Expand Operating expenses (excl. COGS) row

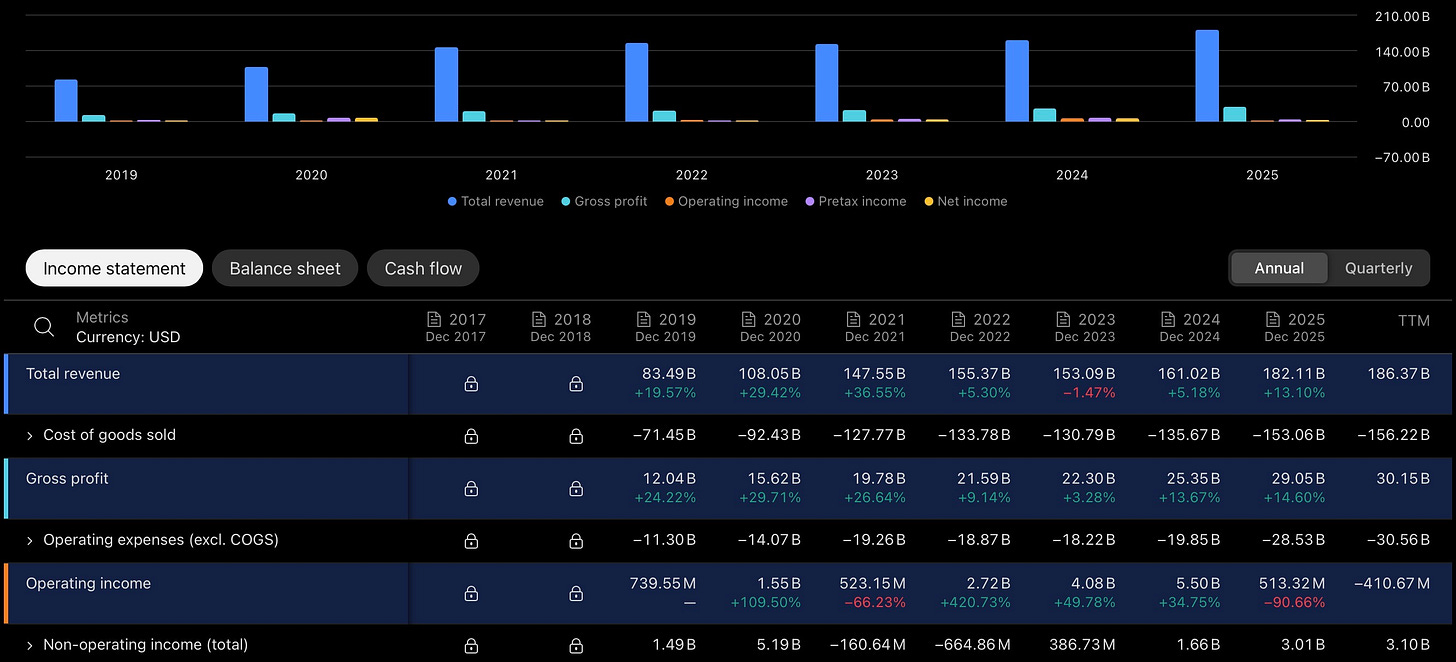pos(30,540)
